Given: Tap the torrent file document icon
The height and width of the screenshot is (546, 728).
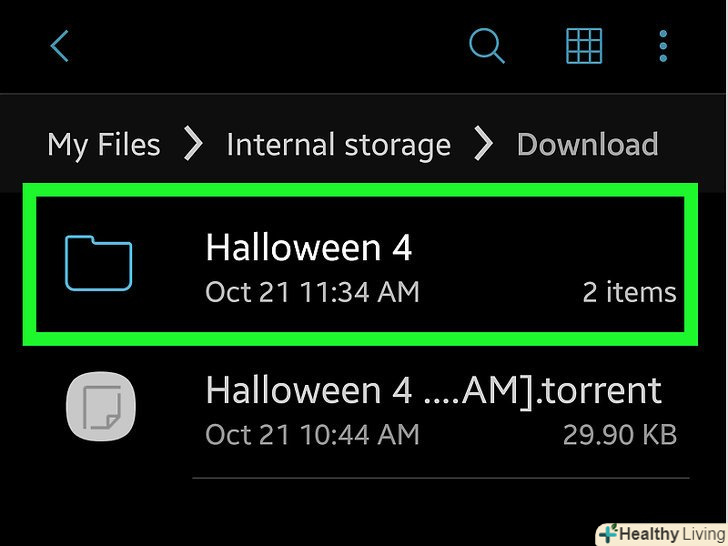Looking at the screenshot, I should click(x=101, y=406).
